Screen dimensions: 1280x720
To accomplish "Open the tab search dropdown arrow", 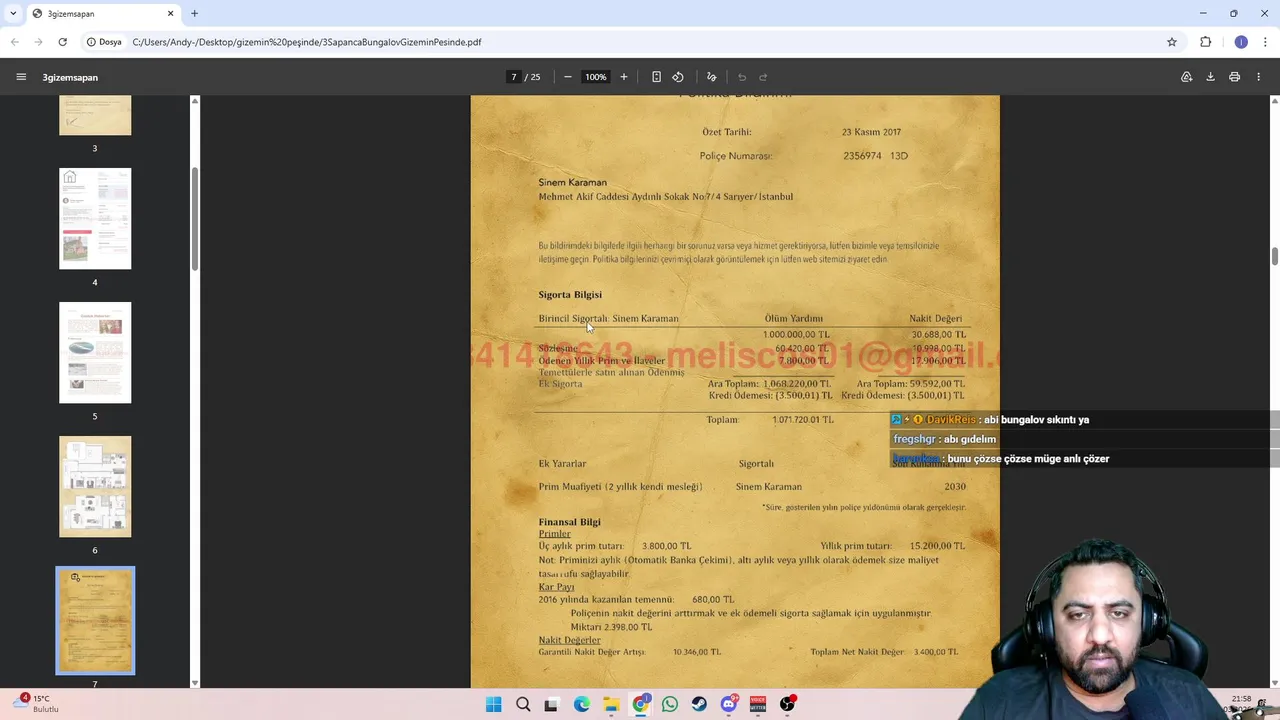I will point(13,14).
